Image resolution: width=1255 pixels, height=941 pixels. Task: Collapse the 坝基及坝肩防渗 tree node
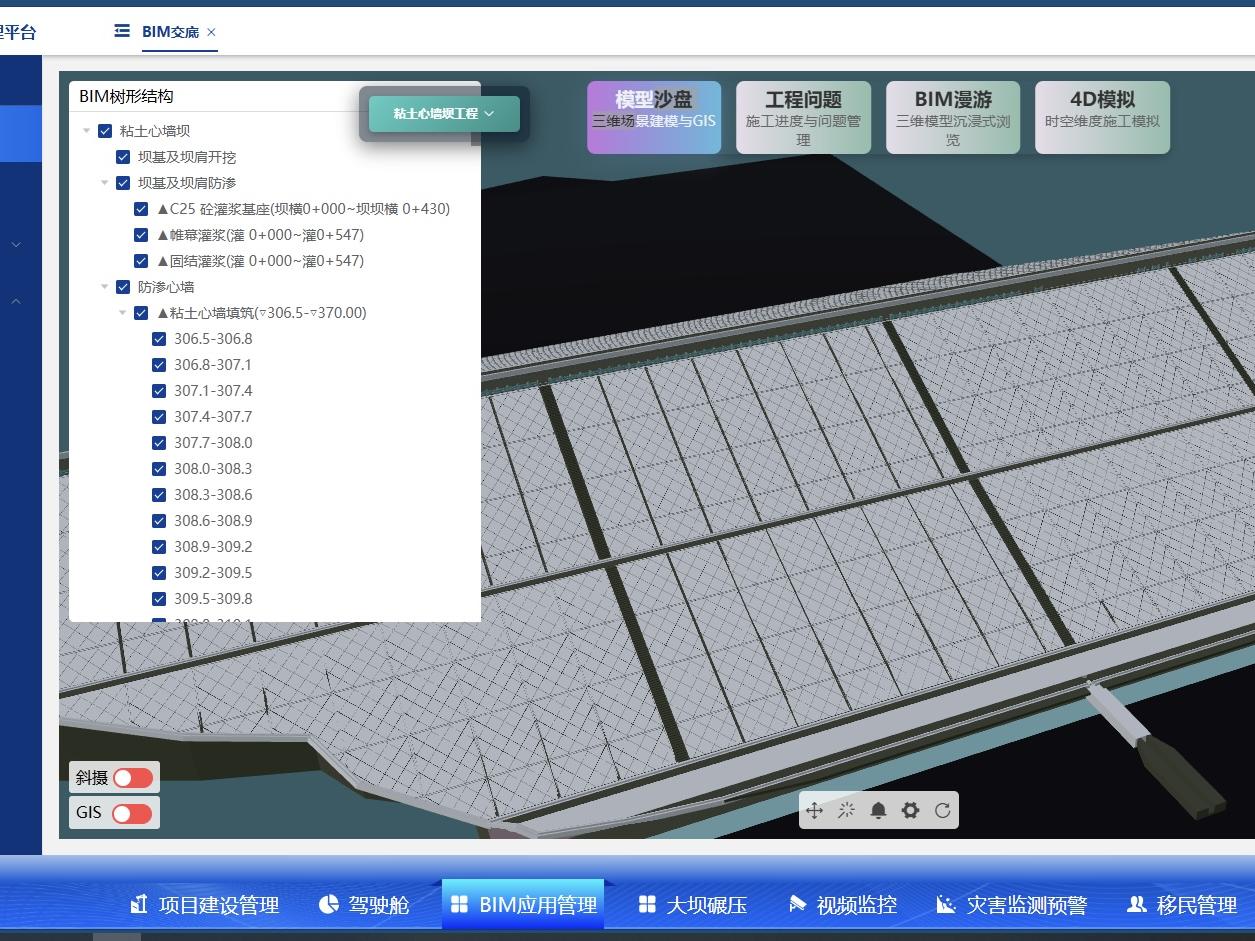click(104, 183)
